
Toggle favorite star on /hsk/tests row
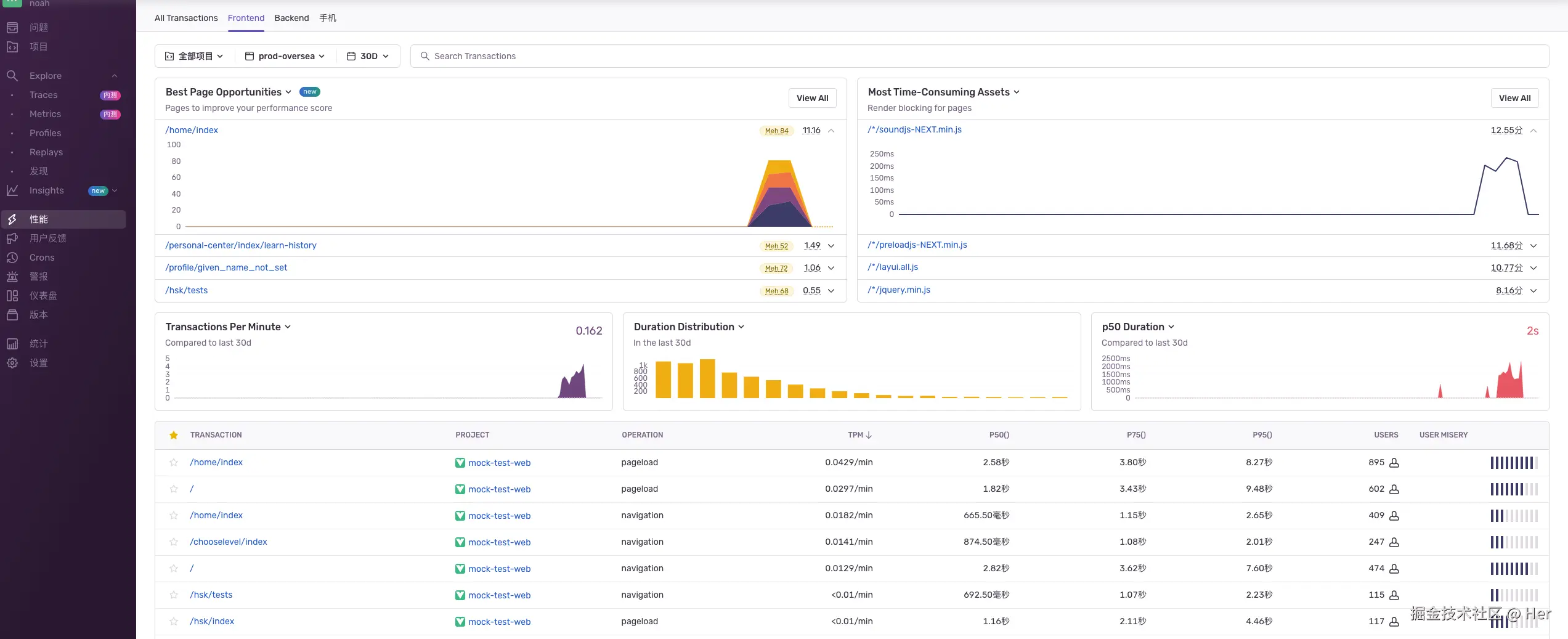click(174, 595)
